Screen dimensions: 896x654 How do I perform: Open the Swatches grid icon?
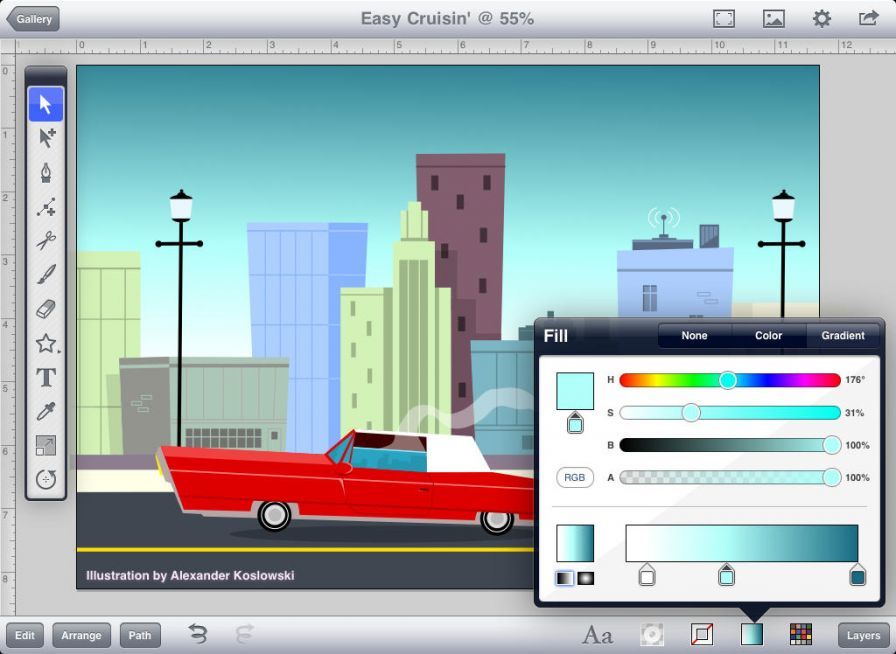(x=800, y=634)
